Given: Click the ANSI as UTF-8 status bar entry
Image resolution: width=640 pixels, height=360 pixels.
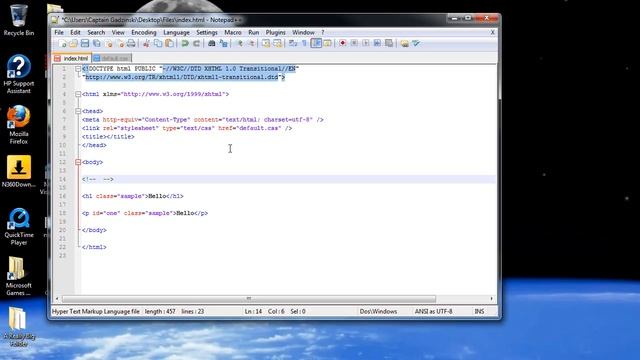Looking at the screenshot, I should click(x=433, y=311).
